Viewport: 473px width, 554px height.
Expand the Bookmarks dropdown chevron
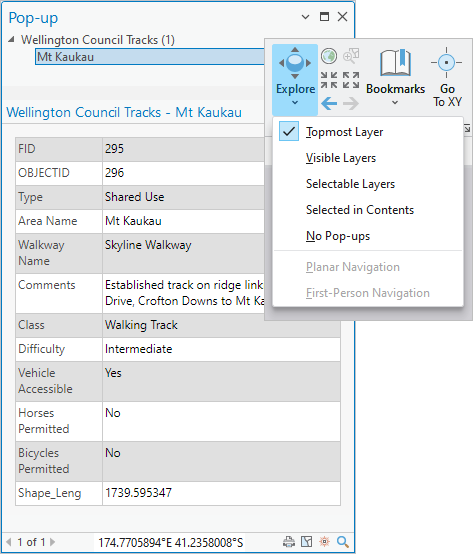(x=395, y=102)
